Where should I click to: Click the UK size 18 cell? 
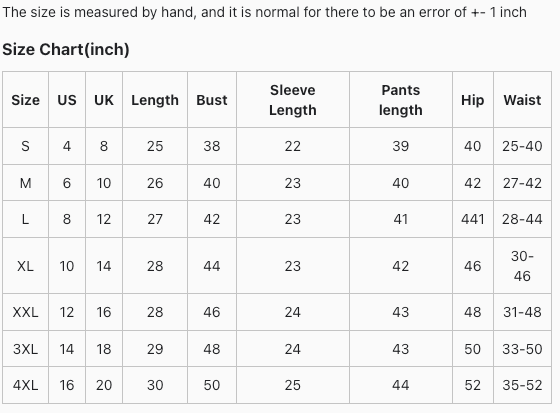tap(104, 349)
